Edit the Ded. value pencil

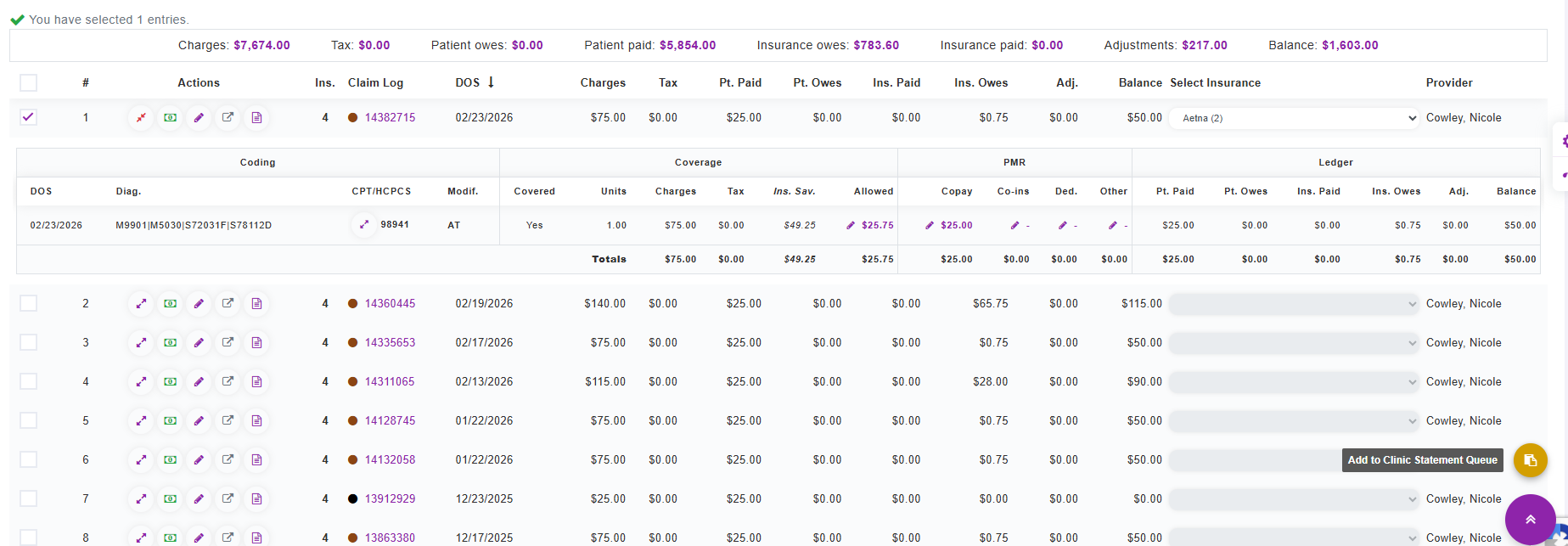[1062, 225]
